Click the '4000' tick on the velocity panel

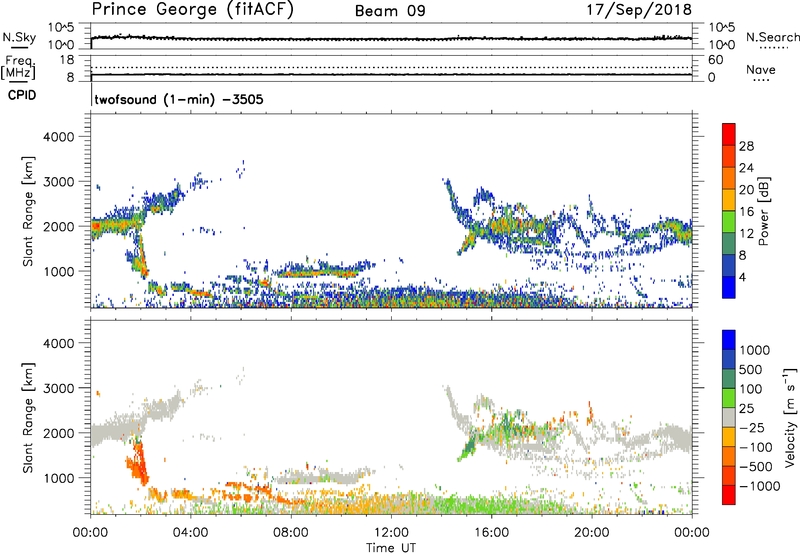[x=59, y=343]
